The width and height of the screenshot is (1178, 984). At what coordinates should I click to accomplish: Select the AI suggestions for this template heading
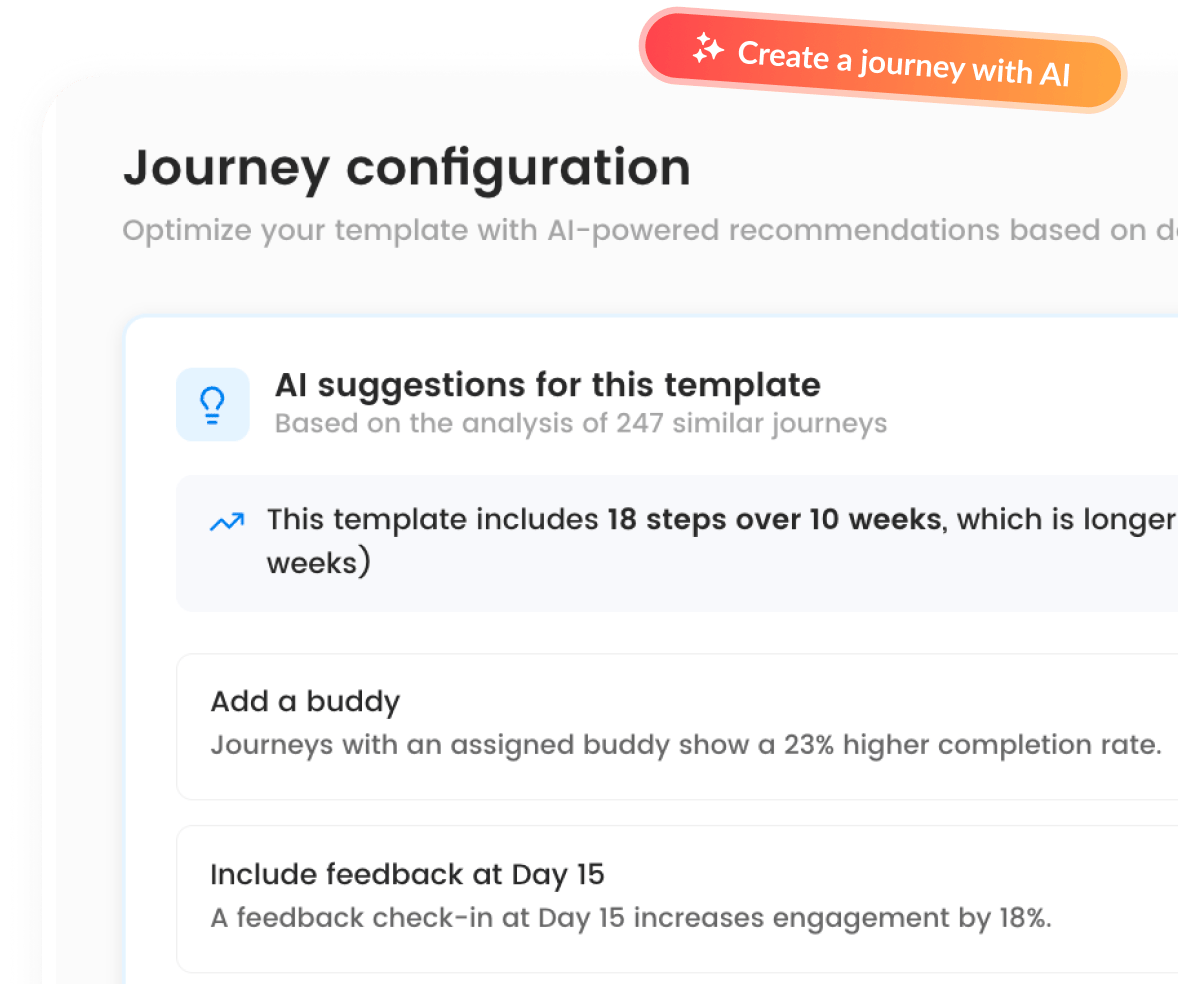548,384
